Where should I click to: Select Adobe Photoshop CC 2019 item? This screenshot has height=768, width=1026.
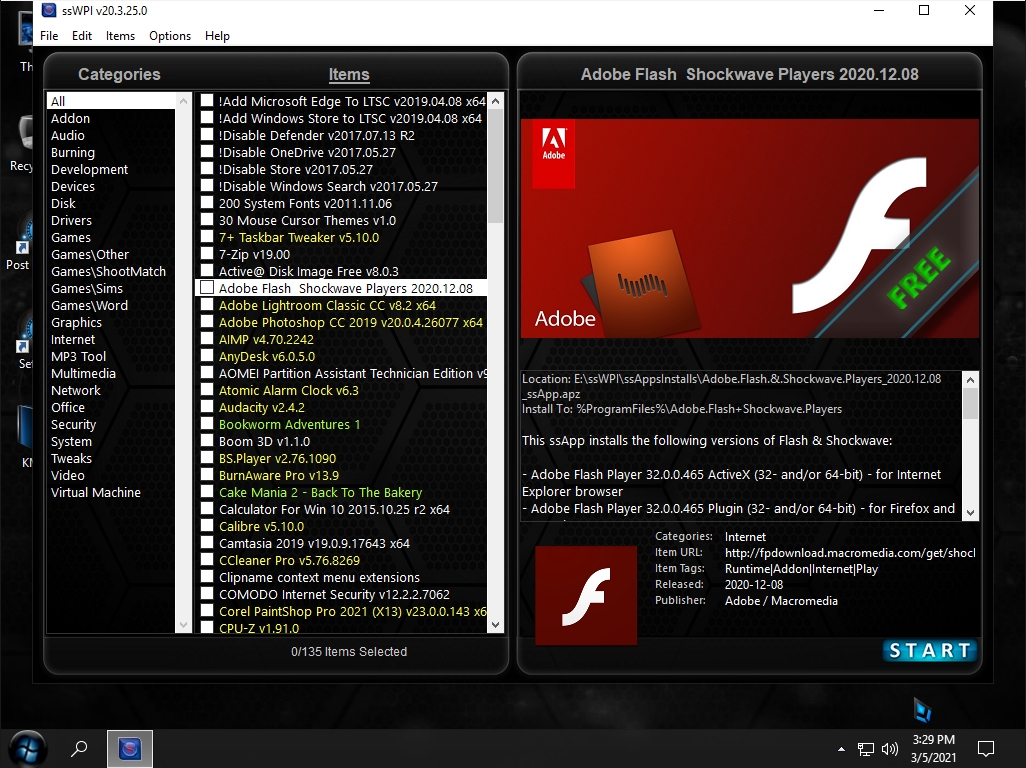coord(351,323)
